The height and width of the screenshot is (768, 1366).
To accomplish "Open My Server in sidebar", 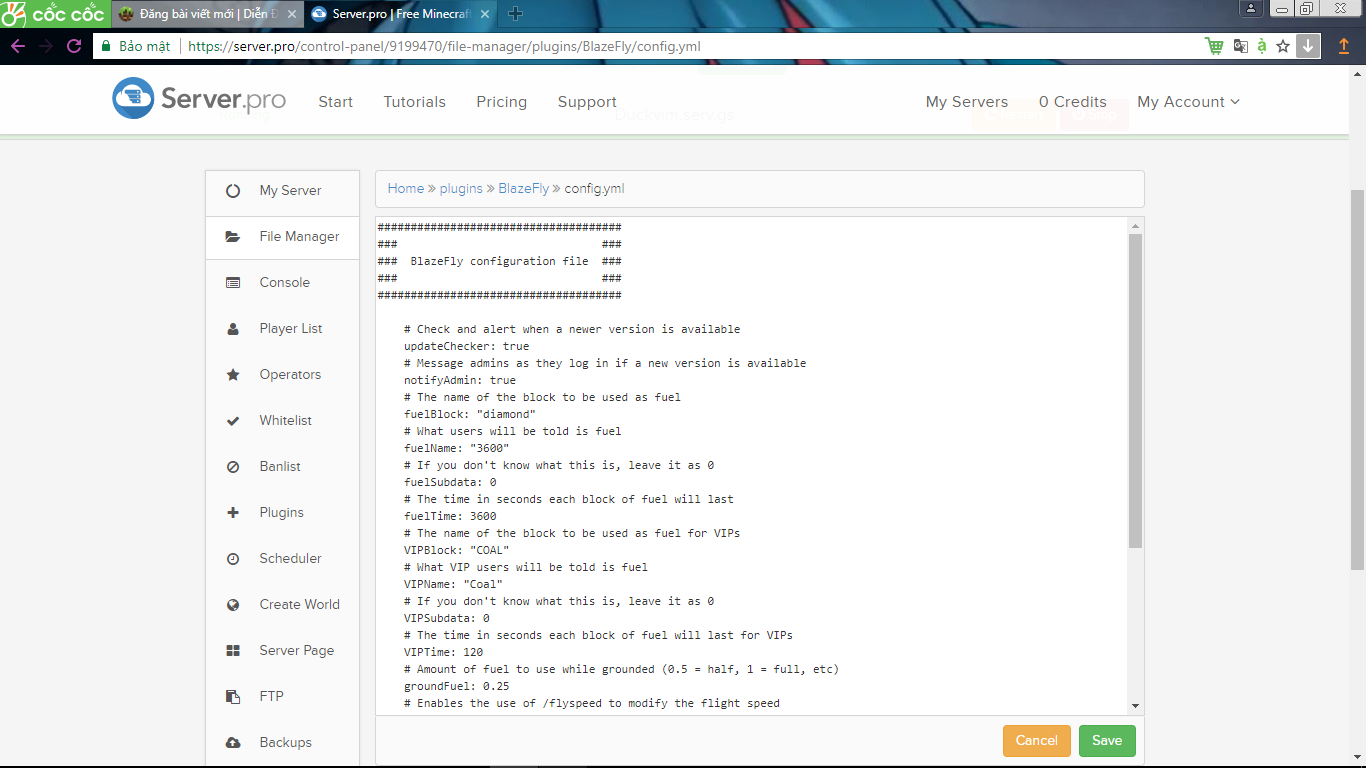I will pyautogui.click(x=282, y=191).
